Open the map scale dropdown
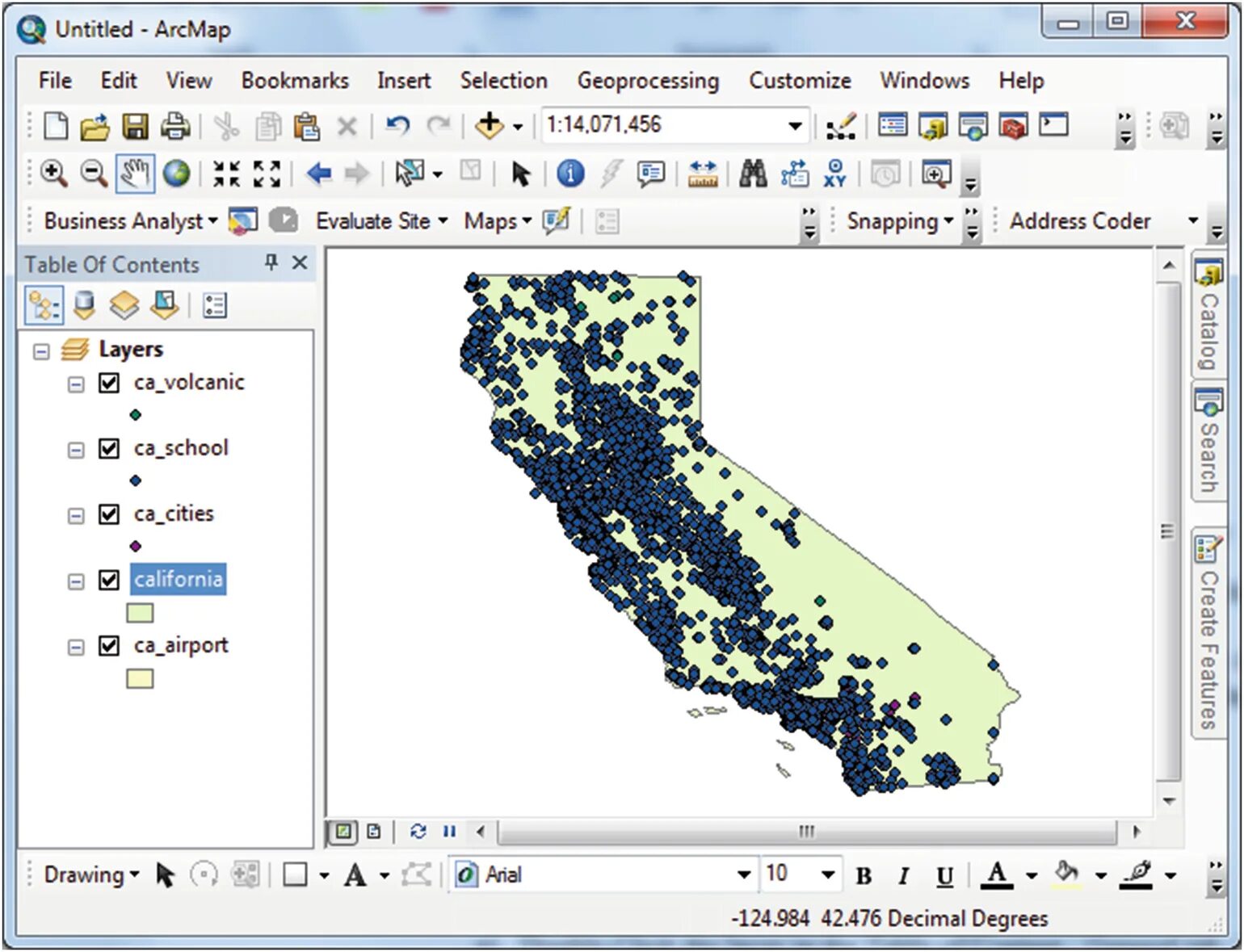 (795, 126)
